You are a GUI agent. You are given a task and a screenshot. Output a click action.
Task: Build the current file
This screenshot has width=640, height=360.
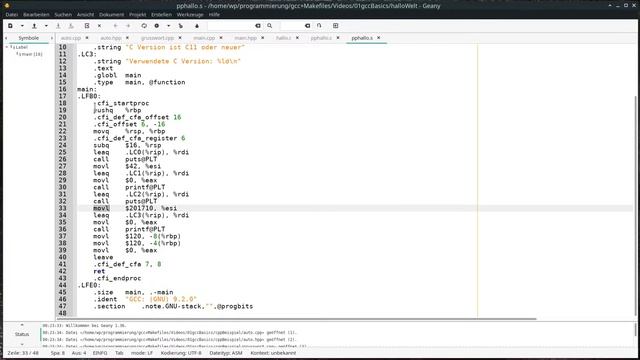[x=157, y=26]
